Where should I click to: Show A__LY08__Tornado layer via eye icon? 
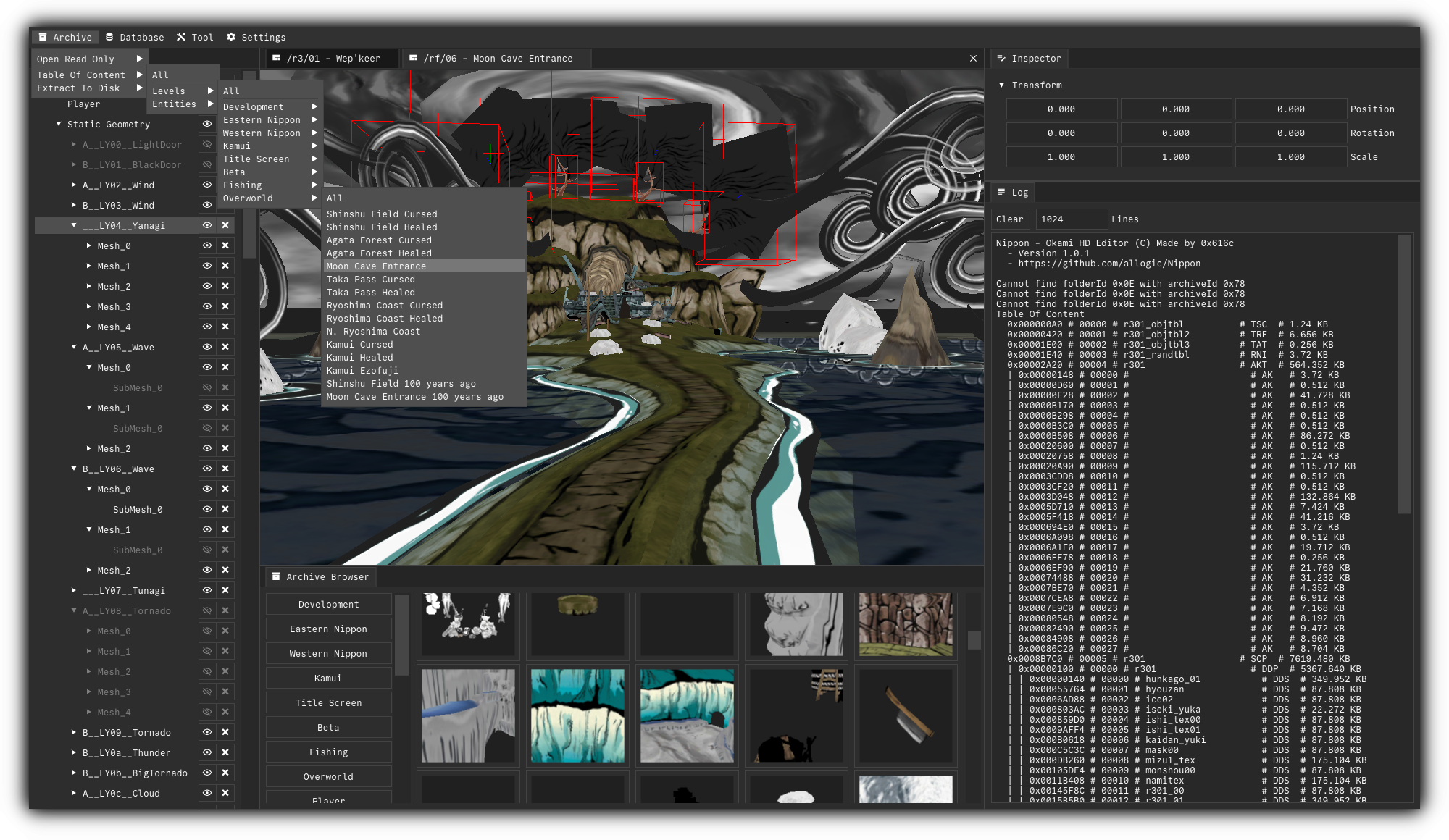coord(207,610)
